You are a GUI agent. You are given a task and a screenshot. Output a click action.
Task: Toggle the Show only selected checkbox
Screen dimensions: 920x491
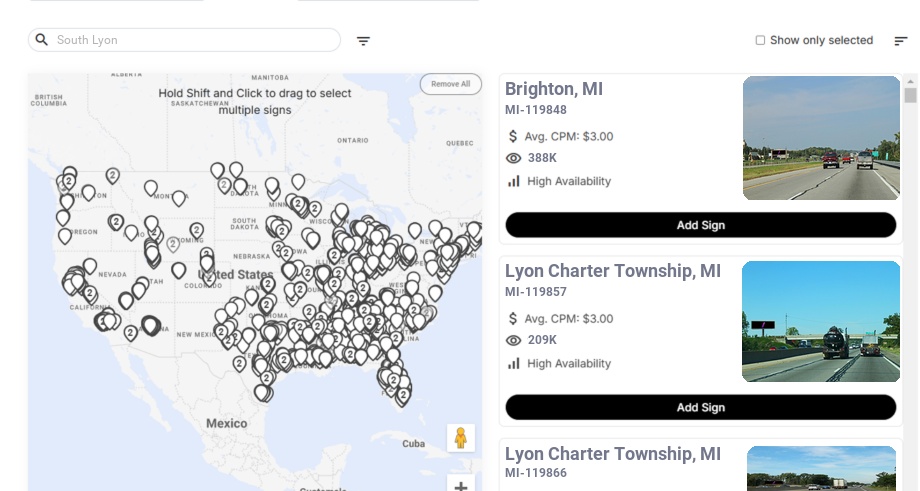coord(760,41)
